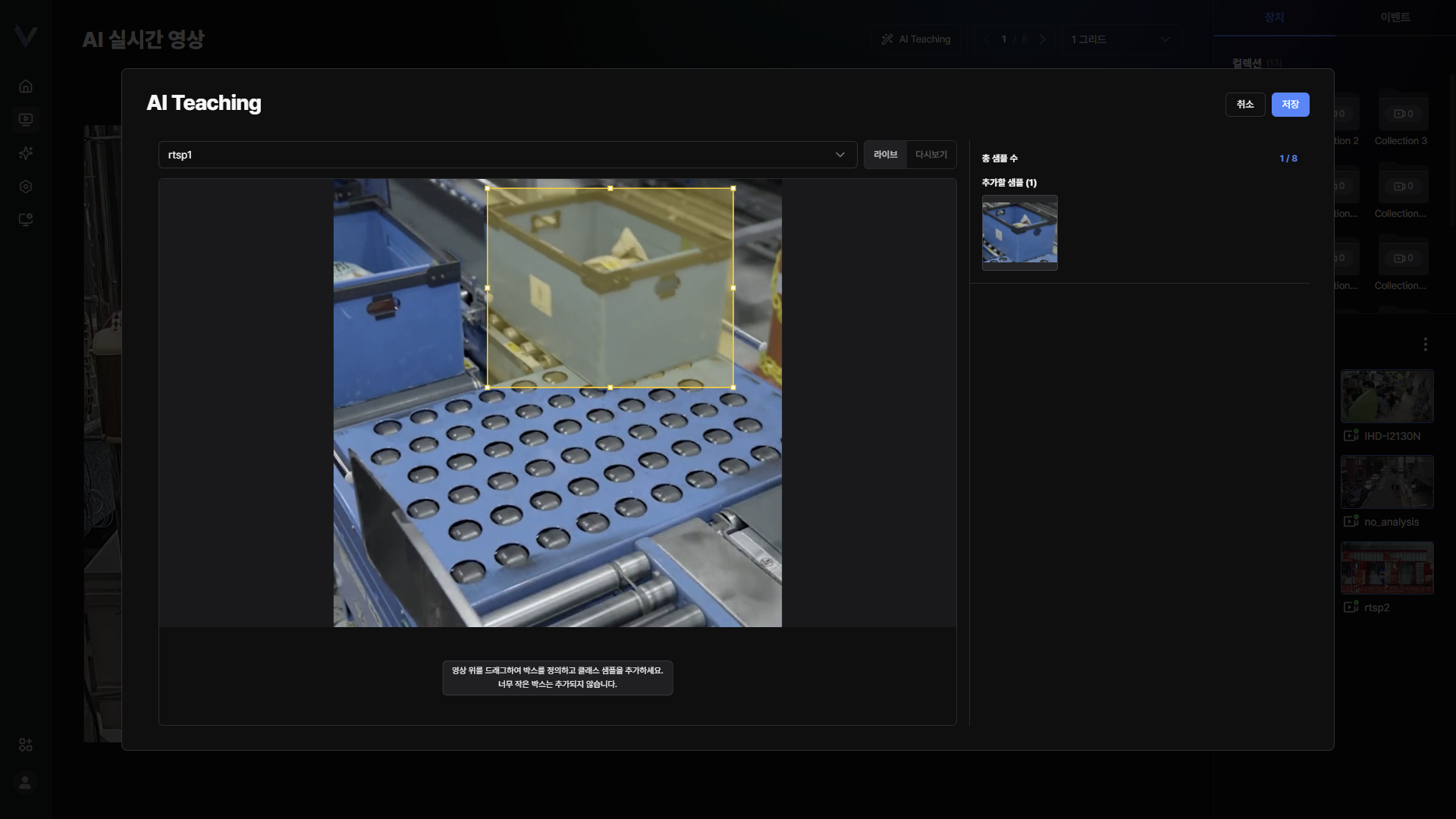Image resolution: width=1456 pixels, height=819 pixels.
Task: Click the "추가할 샘플 (1)" heading
Action: 1009,183
